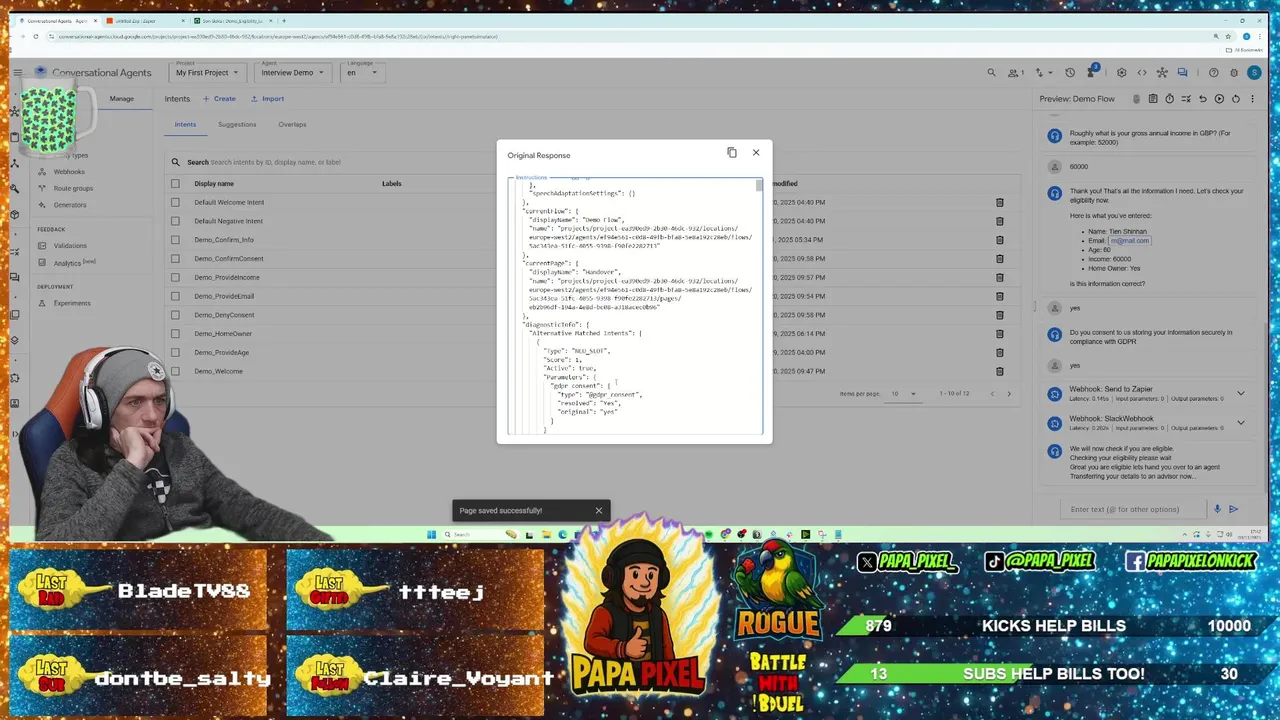
Task: Click the timer icon in Preview toolbar
Action: (x=1169, y=99)
